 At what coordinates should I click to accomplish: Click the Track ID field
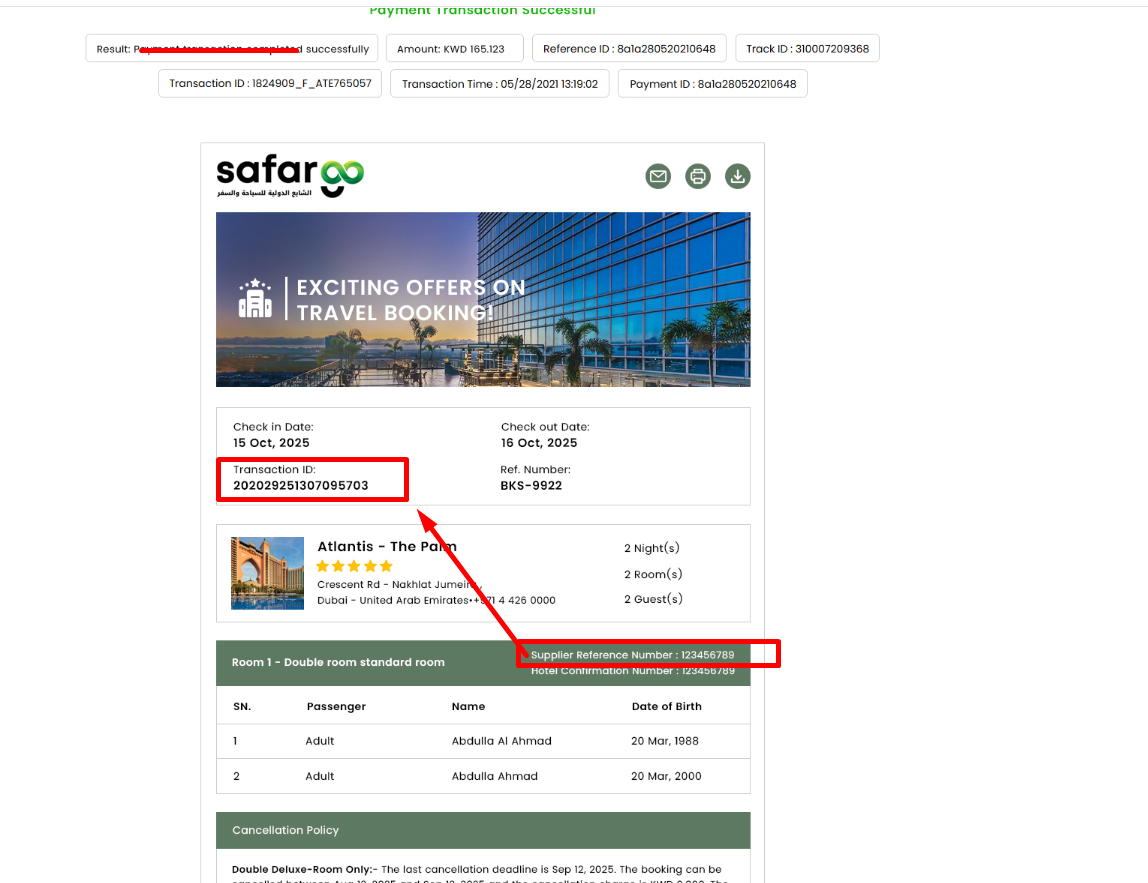807,49
